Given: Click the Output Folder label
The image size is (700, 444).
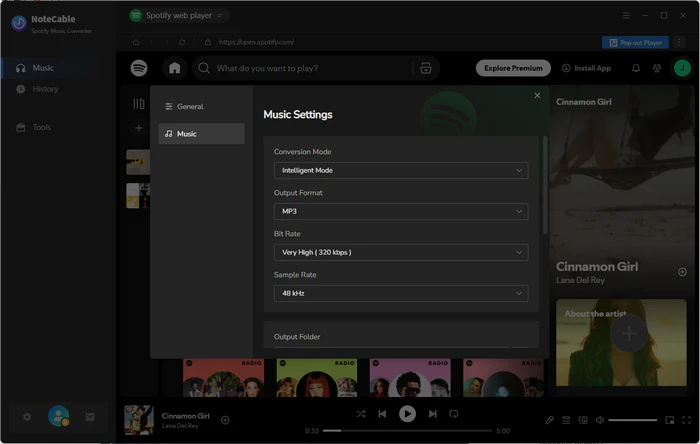Looking at the screenshot, I should [297, 336].
